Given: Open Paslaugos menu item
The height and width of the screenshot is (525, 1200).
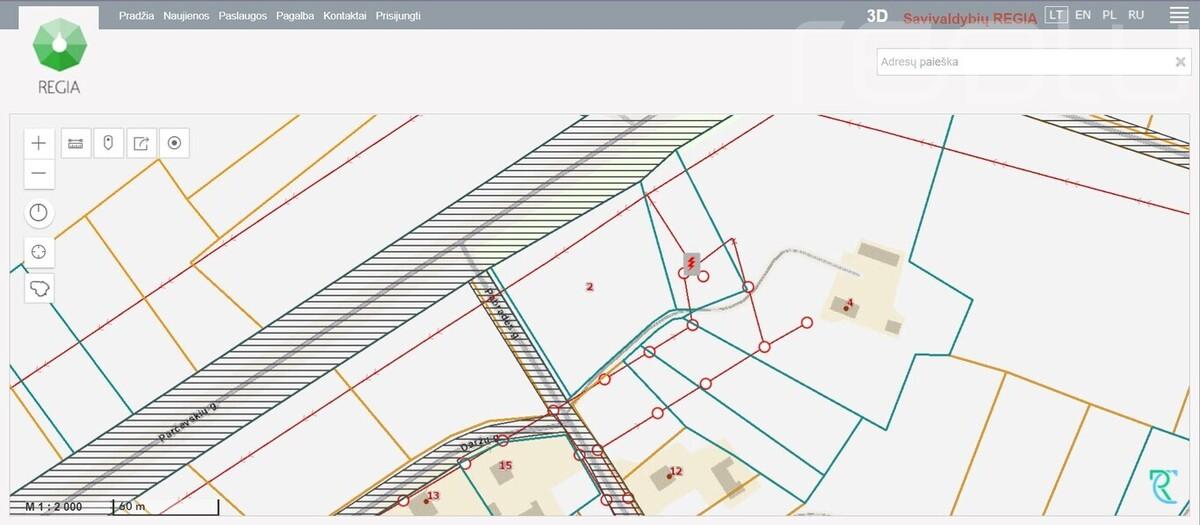Looking at the screenshot, I should click(x=242, y=16).
